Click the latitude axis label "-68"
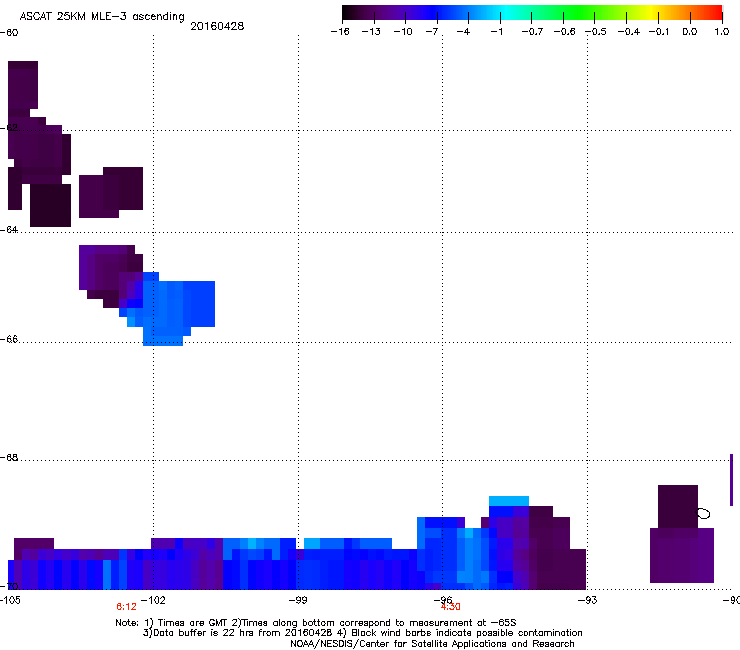 [x=9, y=458]
